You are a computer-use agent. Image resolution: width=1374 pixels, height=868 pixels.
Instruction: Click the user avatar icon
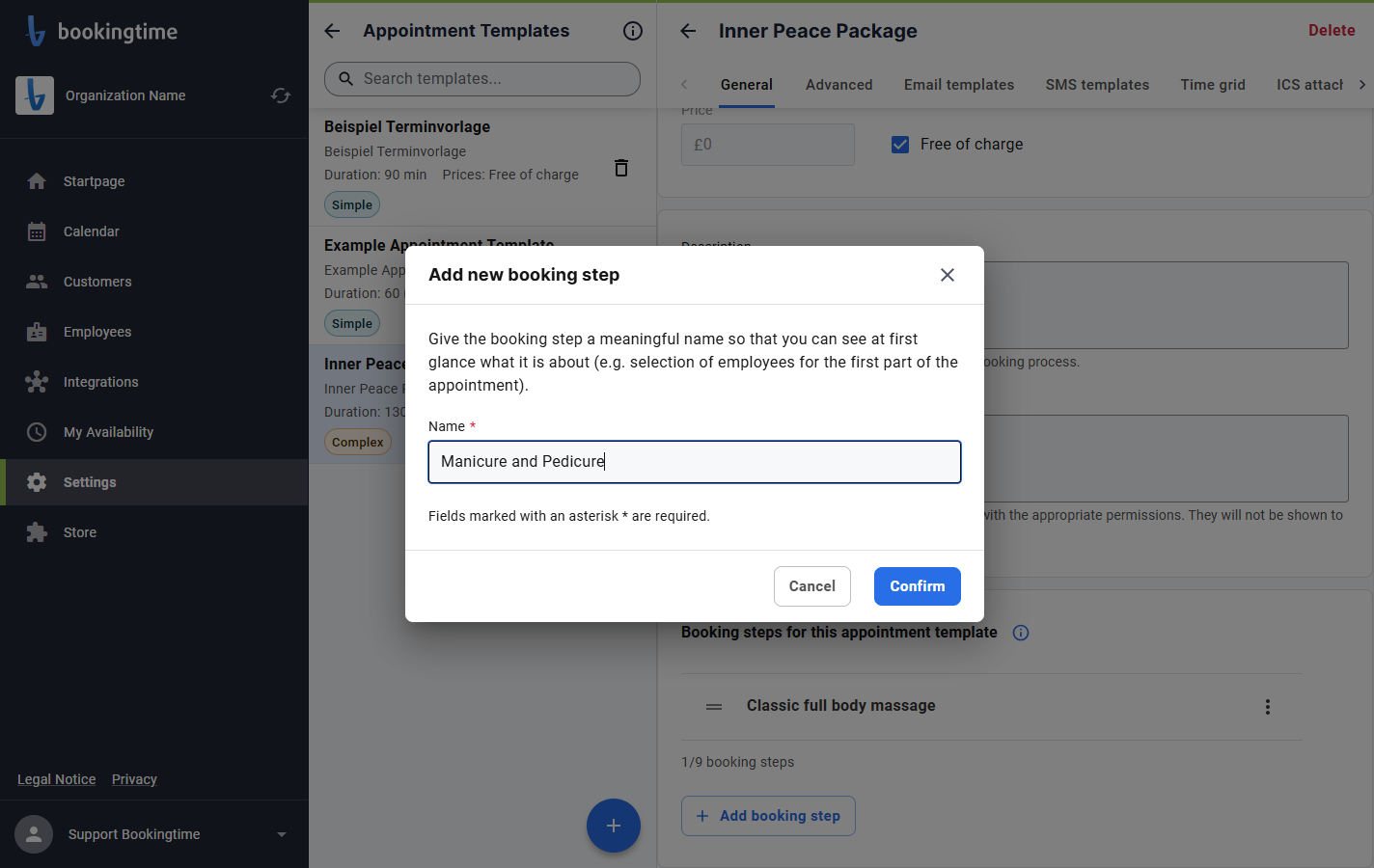click(34, 834)
